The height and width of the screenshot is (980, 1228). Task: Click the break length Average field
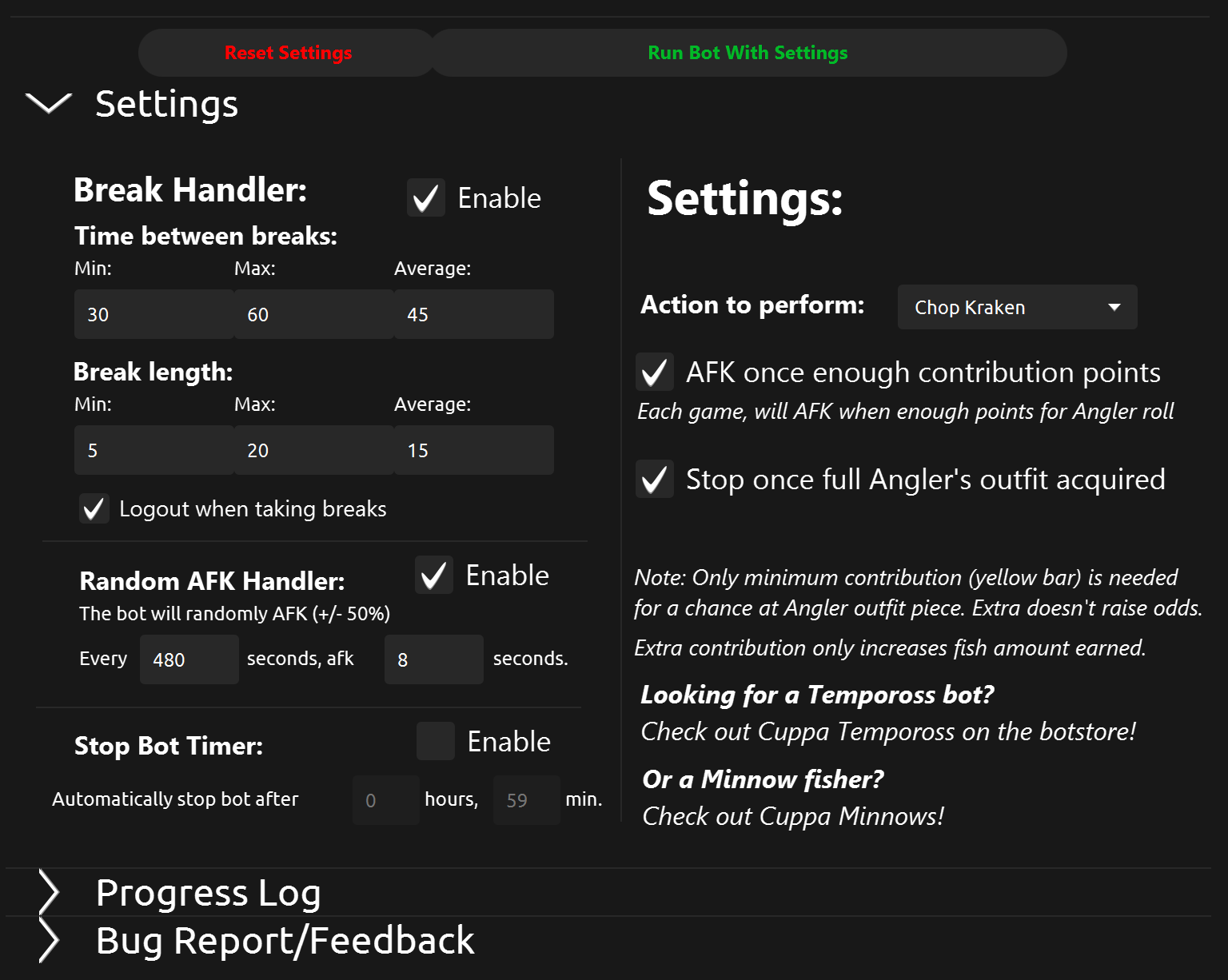(x=473, y=450)
